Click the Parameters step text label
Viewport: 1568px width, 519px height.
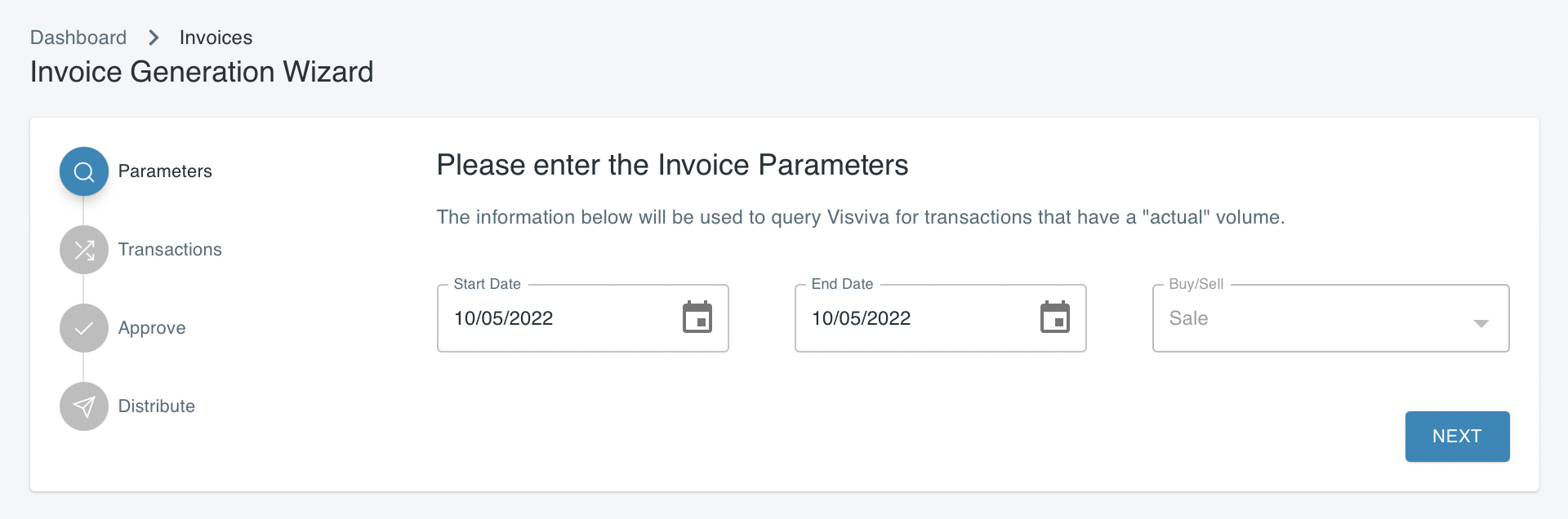click(165, 171)
